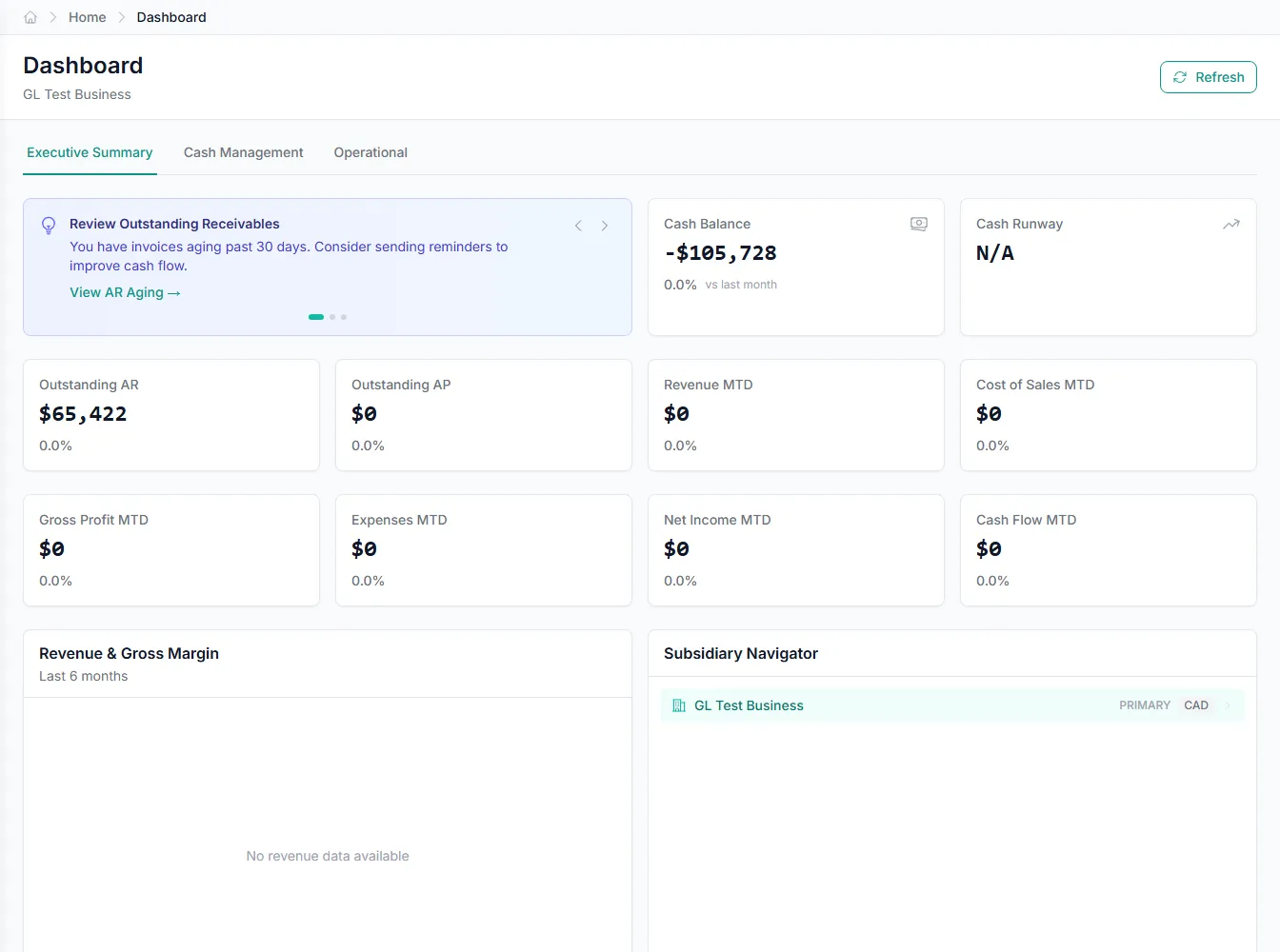Click the Expenses MTD card label
Screen dimensions: 1280x952
[x=399, y=520]
